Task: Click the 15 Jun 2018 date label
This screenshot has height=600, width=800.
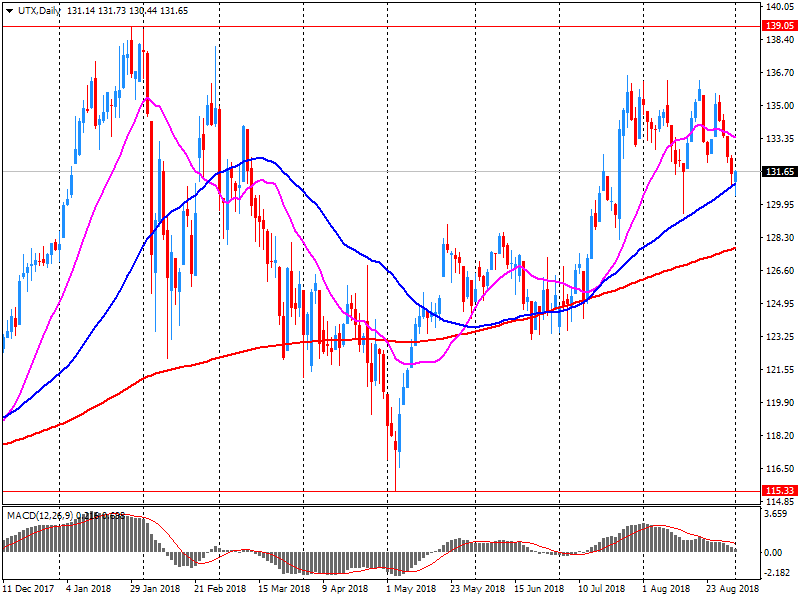Action: 539,589
